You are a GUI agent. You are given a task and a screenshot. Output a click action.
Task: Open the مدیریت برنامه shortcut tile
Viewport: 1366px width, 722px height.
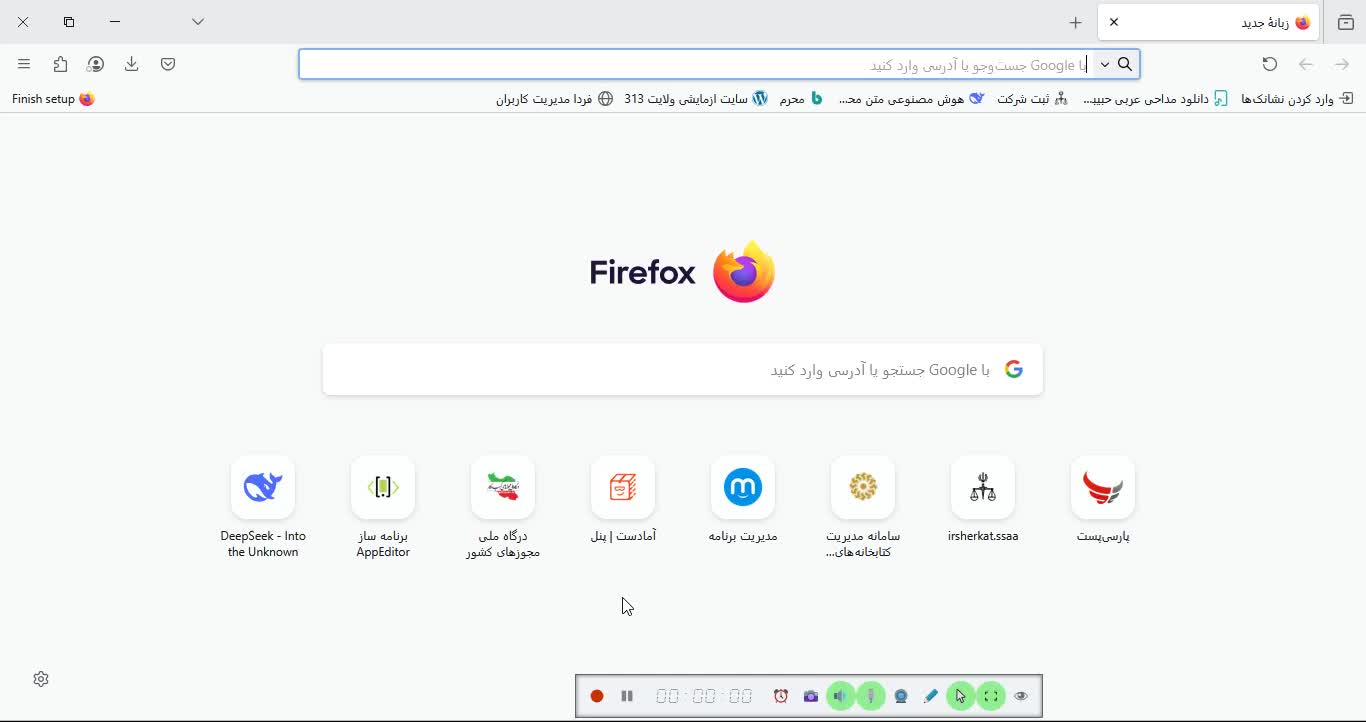(x=743, y=500)
